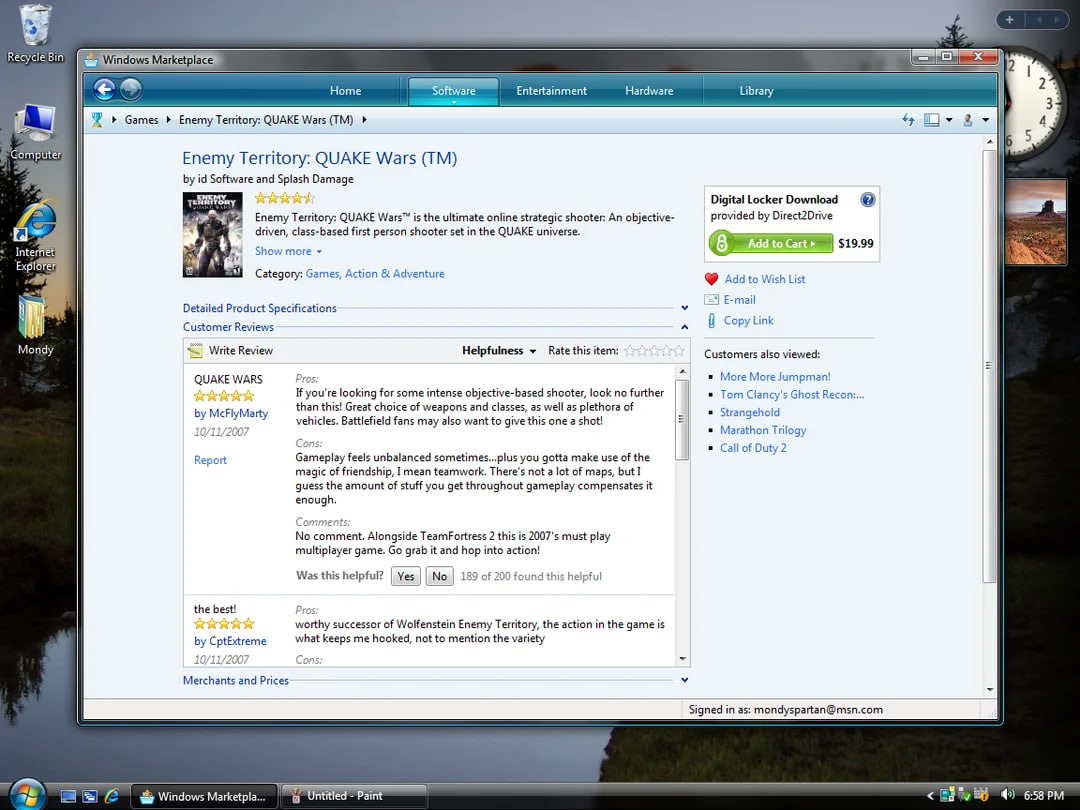Open reviewer McFlyMarty's profile

(238, 413)
